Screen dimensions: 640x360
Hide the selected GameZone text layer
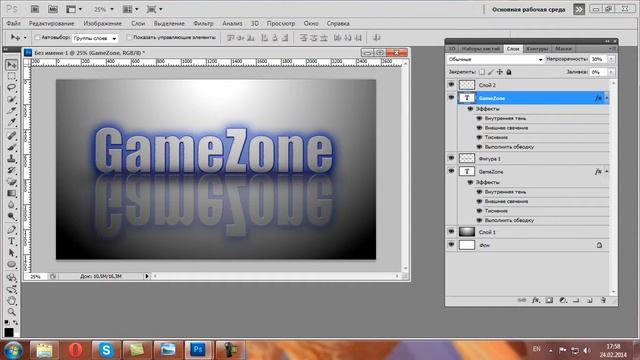pos(451,98)
